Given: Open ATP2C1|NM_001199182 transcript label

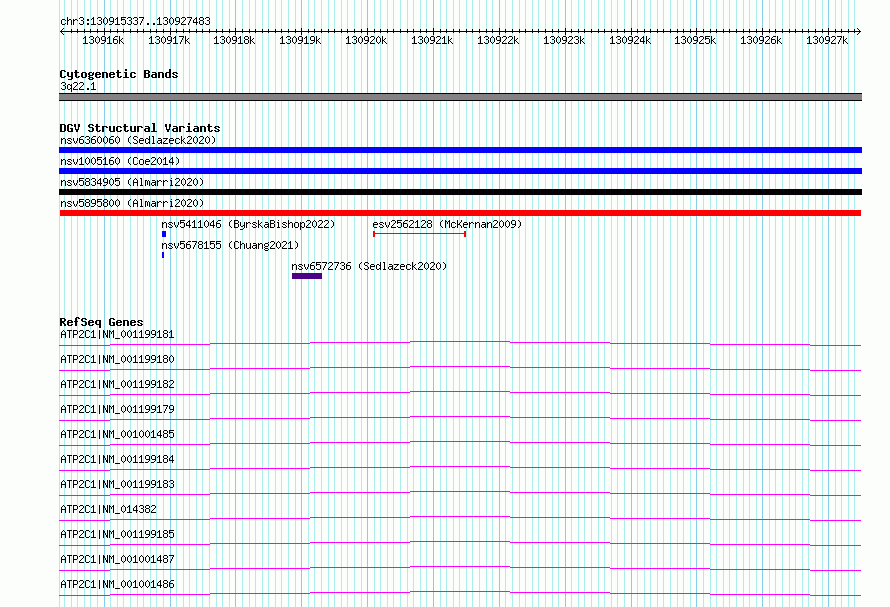Looking at the screenshot, I should (x=117, y=384).
